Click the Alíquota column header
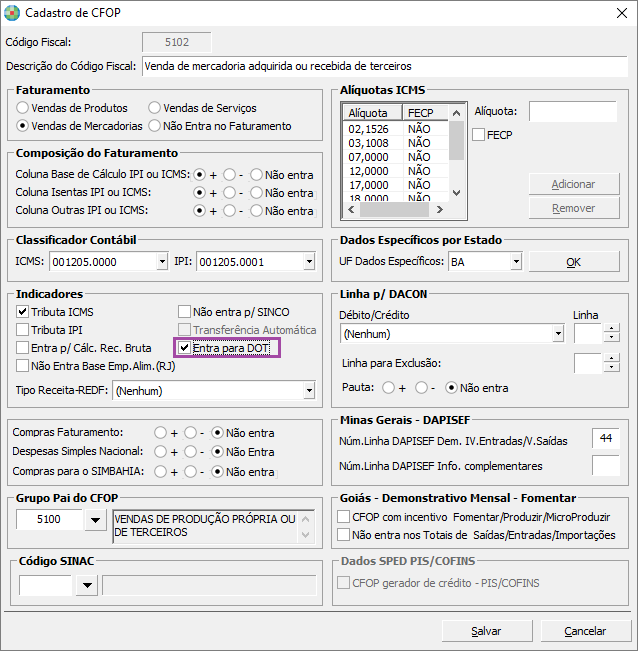The width and height of the screenshot is (638, 651). 373,113
